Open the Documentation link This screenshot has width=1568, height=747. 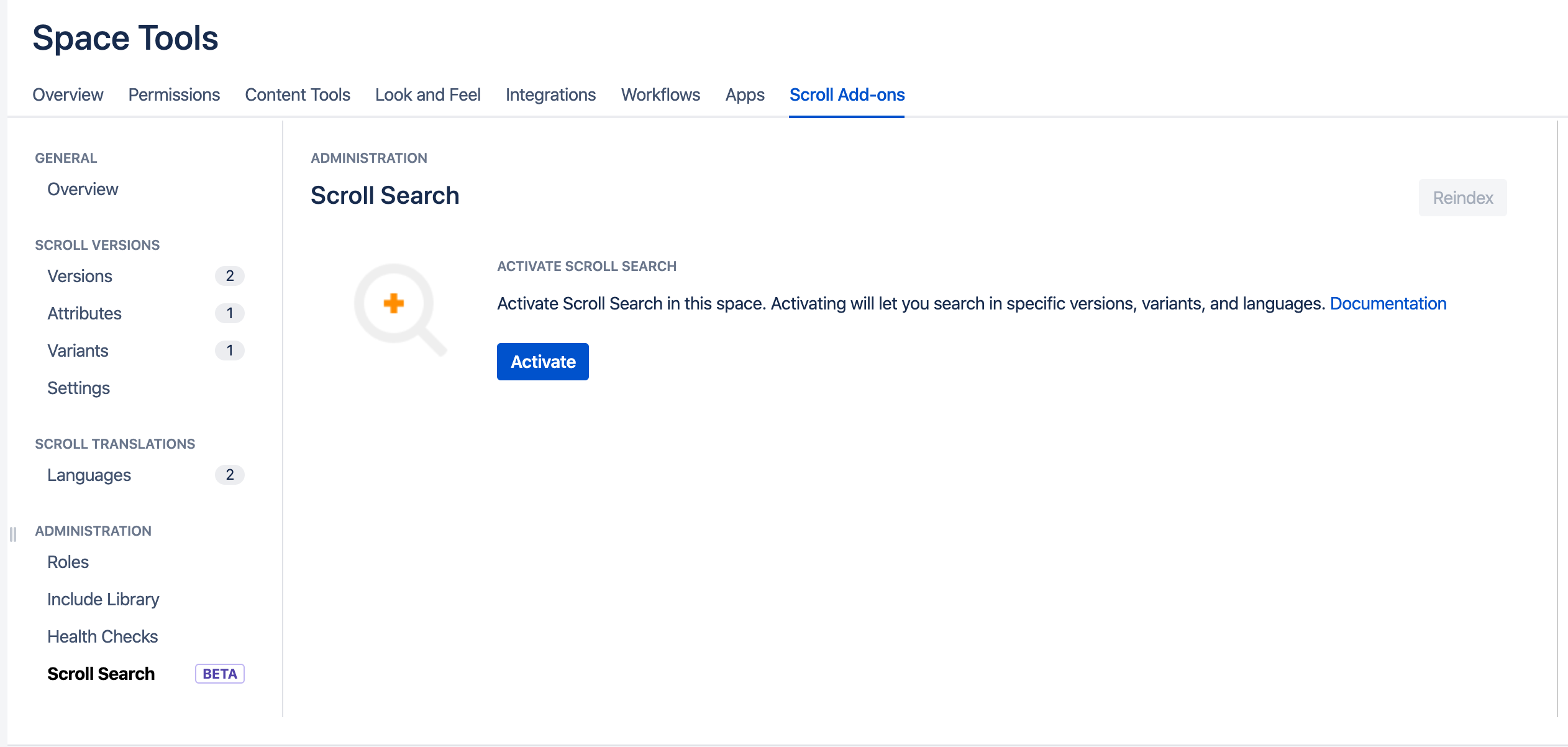[1388, 303]
